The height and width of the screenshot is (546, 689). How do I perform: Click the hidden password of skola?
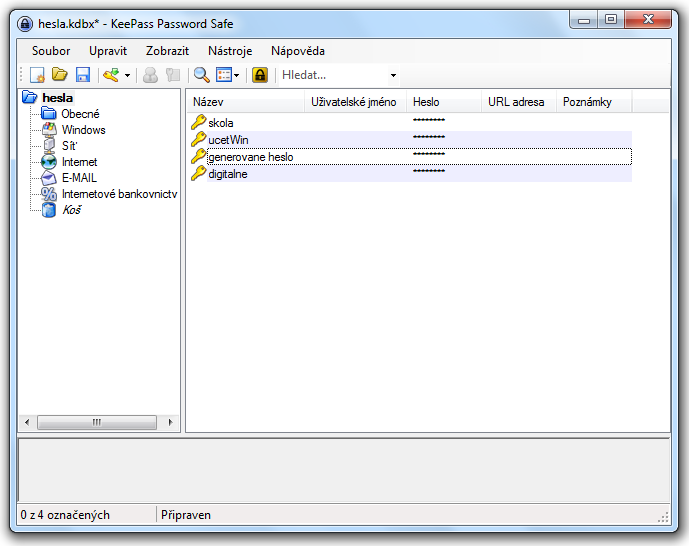pyautogui.click(x=429, y=120)
